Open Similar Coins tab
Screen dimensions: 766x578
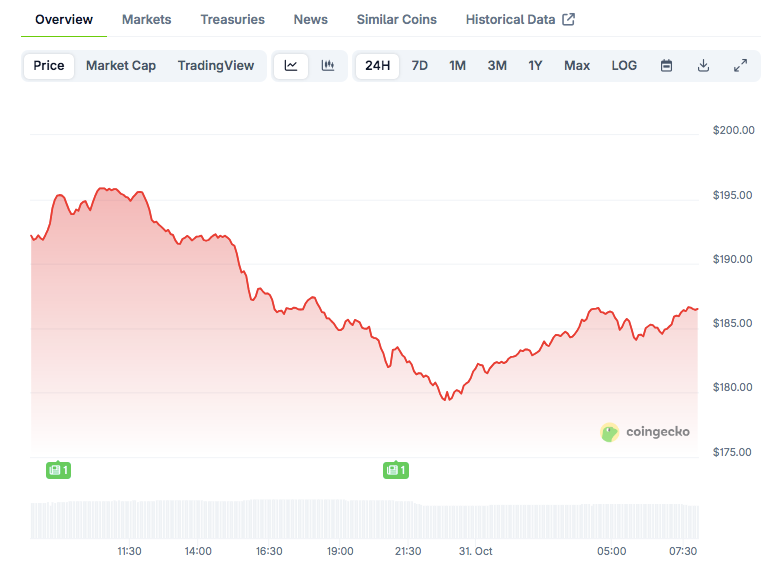point(396,19)
